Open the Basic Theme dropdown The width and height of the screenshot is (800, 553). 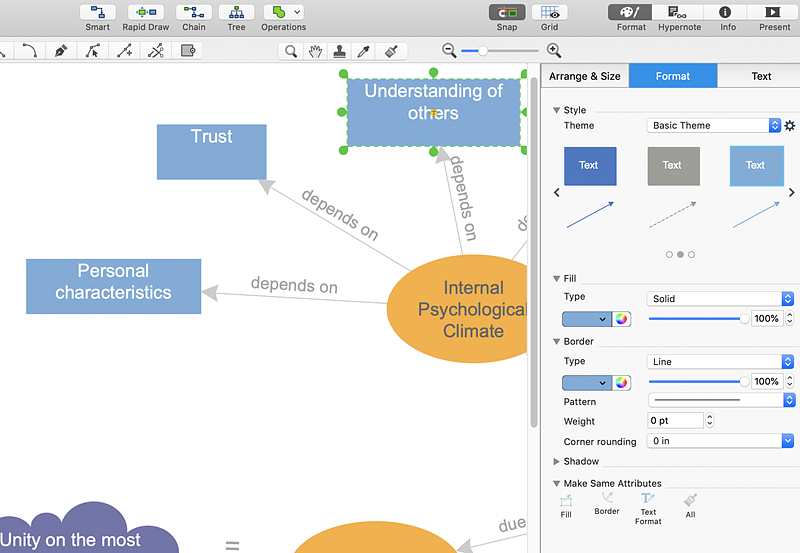(x=714, y=126)
